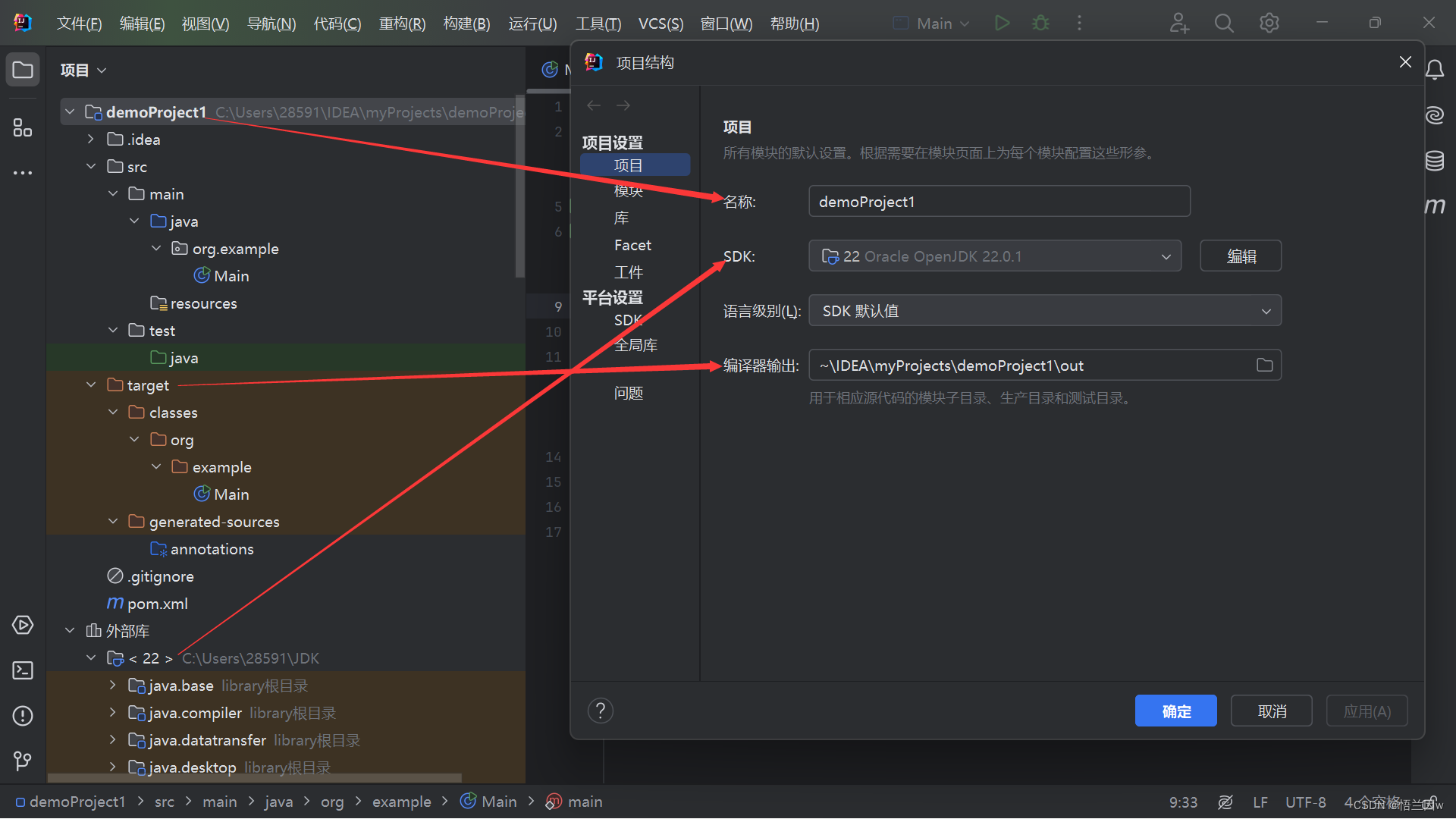1456x819 pixels.
Task: Navigate forward in Project Structure dialog
Action: [x=623, y=105]
